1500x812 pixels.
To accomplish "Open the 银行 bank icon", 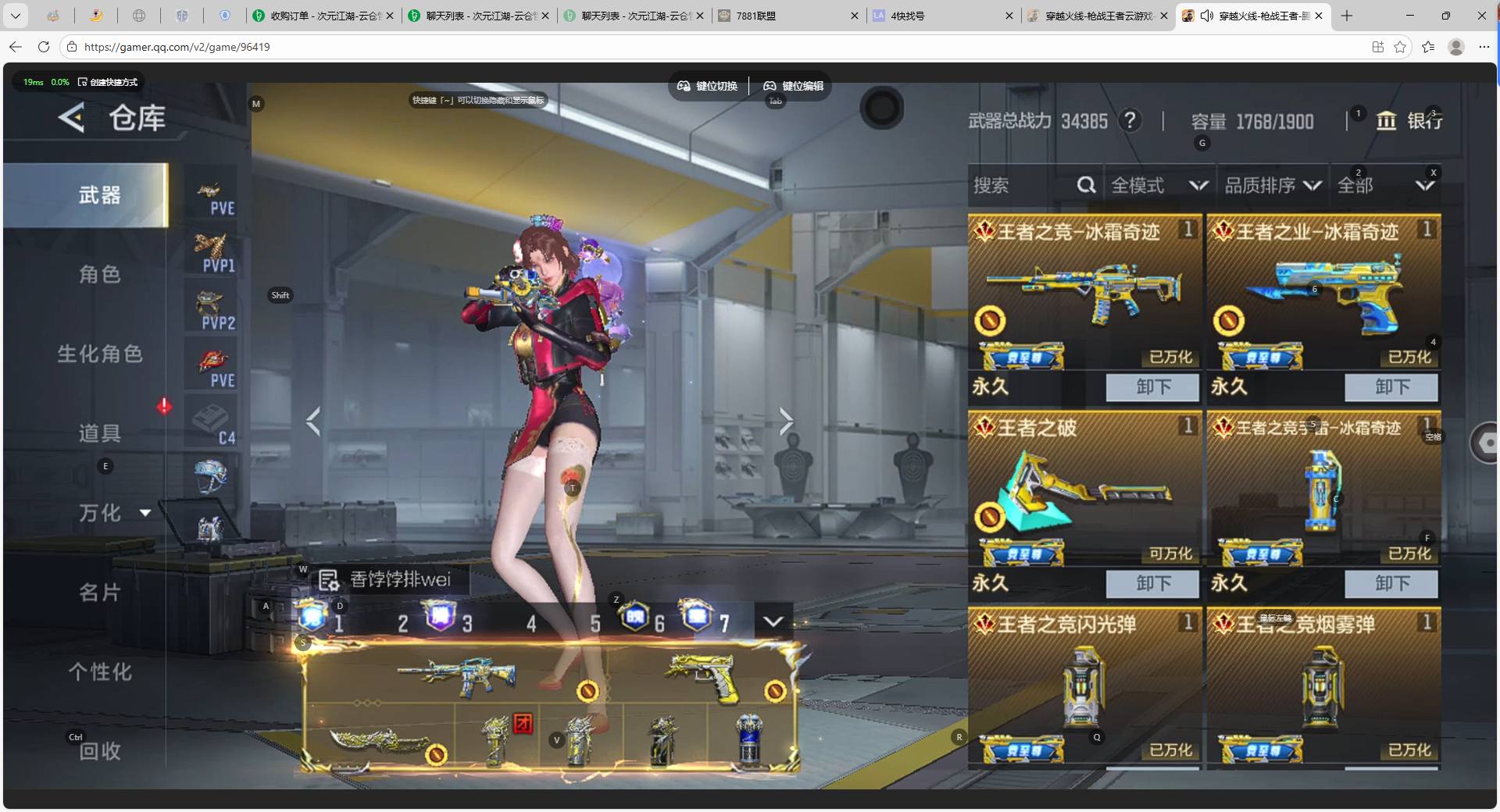I will click(1387, 121).
